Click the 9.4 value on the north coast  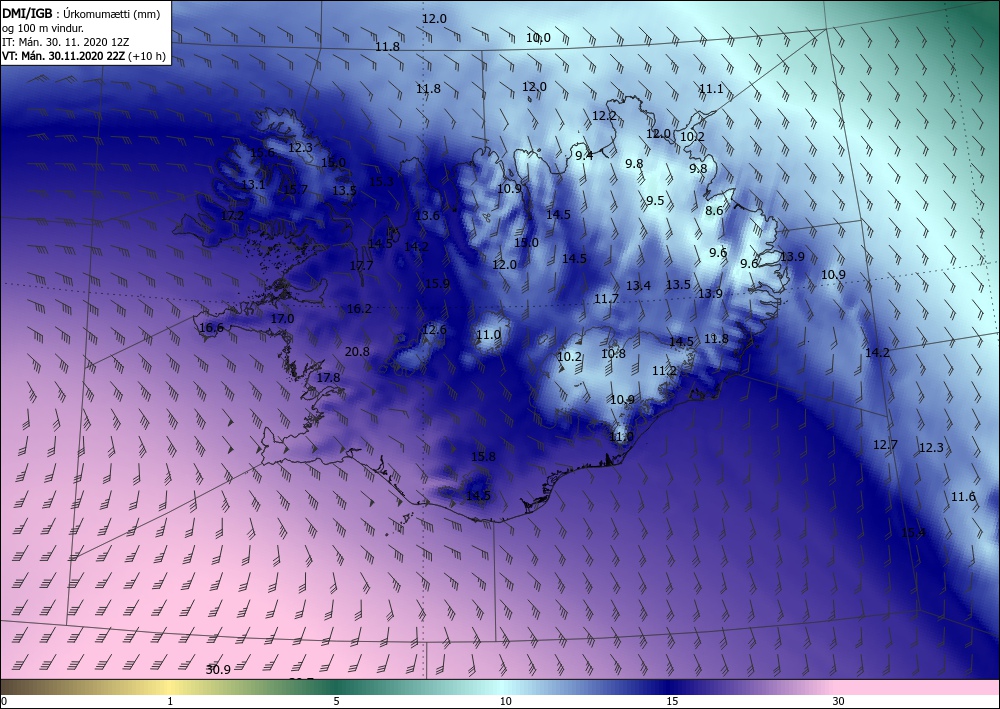coord(584,155)
